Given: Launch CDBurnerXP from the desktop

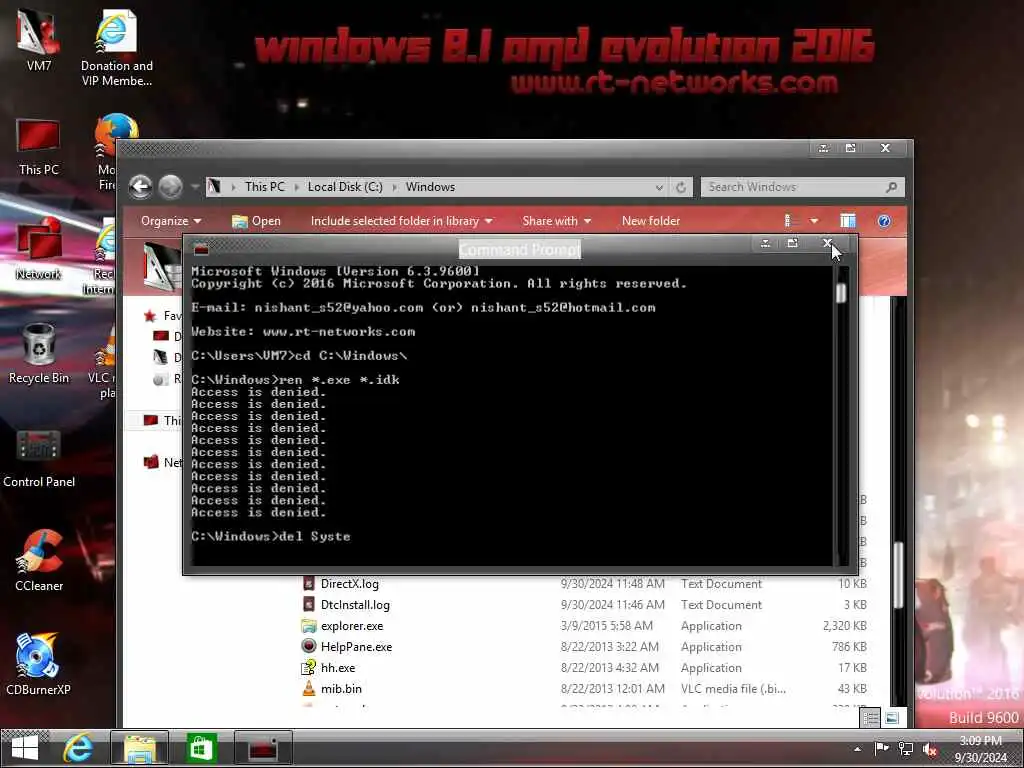Looking at the screenshot, I should 39,664.
